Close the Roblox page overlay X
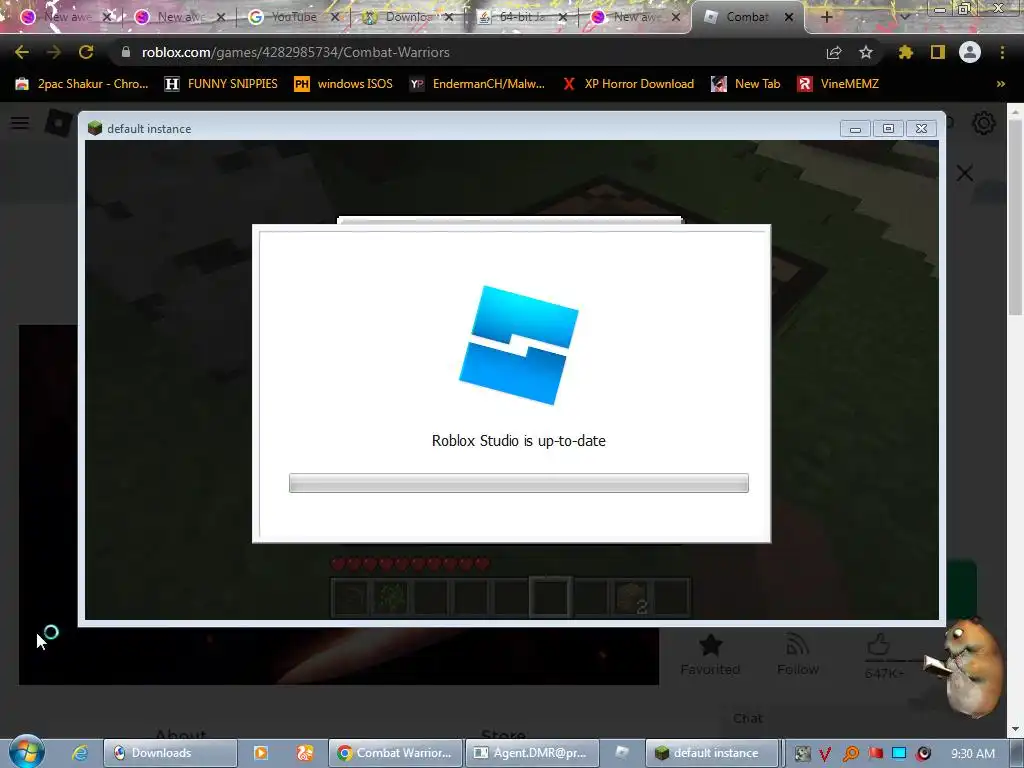The height and width of the screenshot is (768, 1024). [x=965, y=173]
